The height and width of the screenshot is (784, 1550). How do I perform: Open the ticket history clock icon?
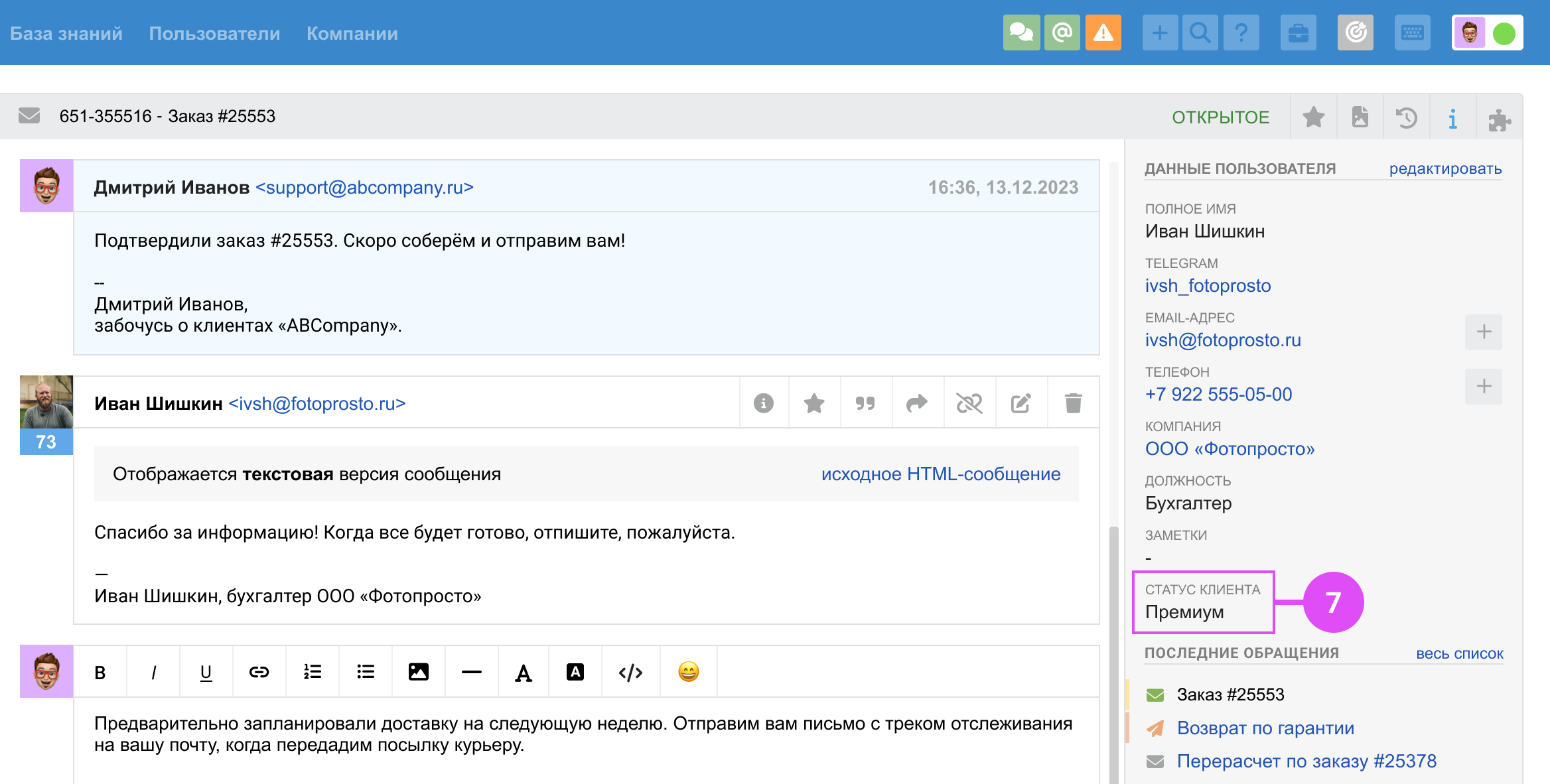(x=1406, y=117)
